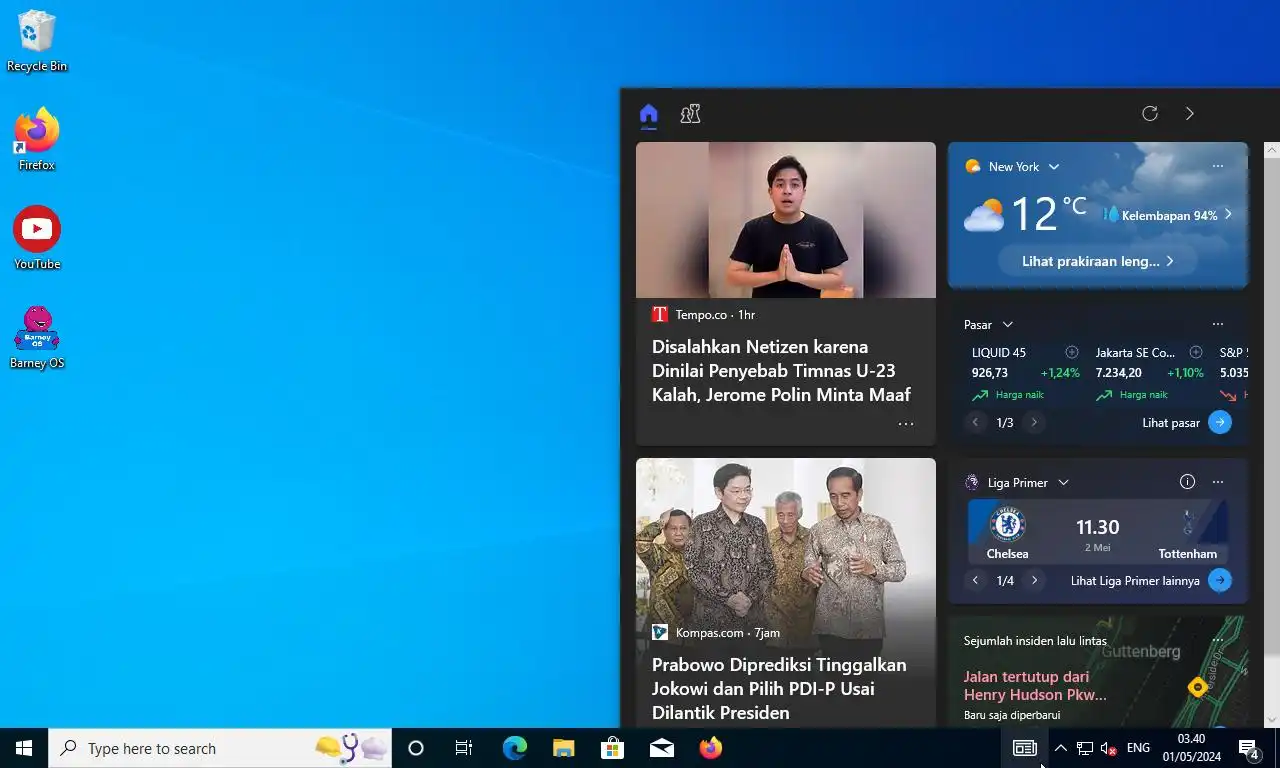Click the Type here to search box
This screenshot has height=768, width=1280.
[220, 748]
